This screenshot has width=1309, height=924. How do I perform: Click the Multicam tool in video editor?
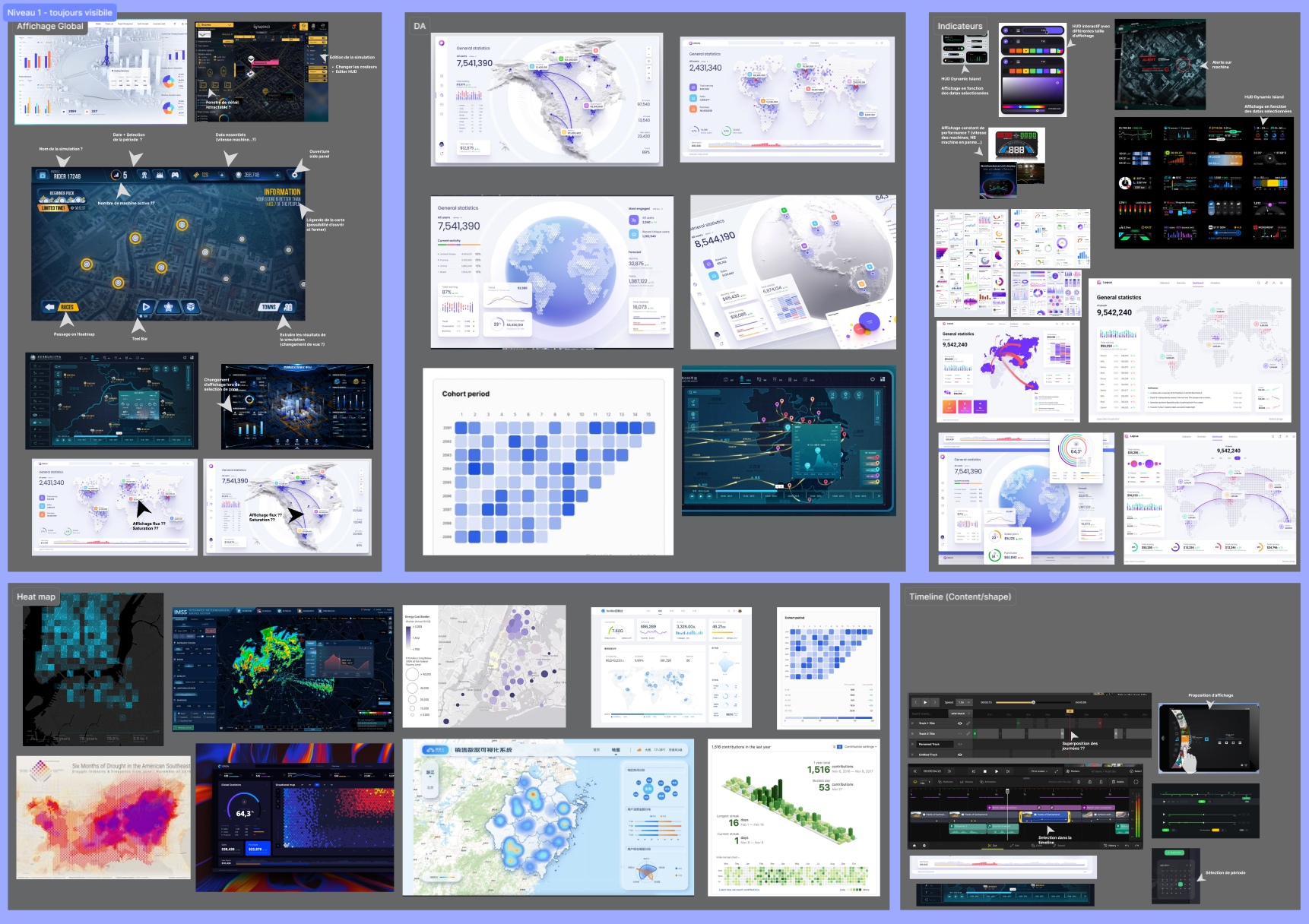pyautogui.click(x=946, y=782)
